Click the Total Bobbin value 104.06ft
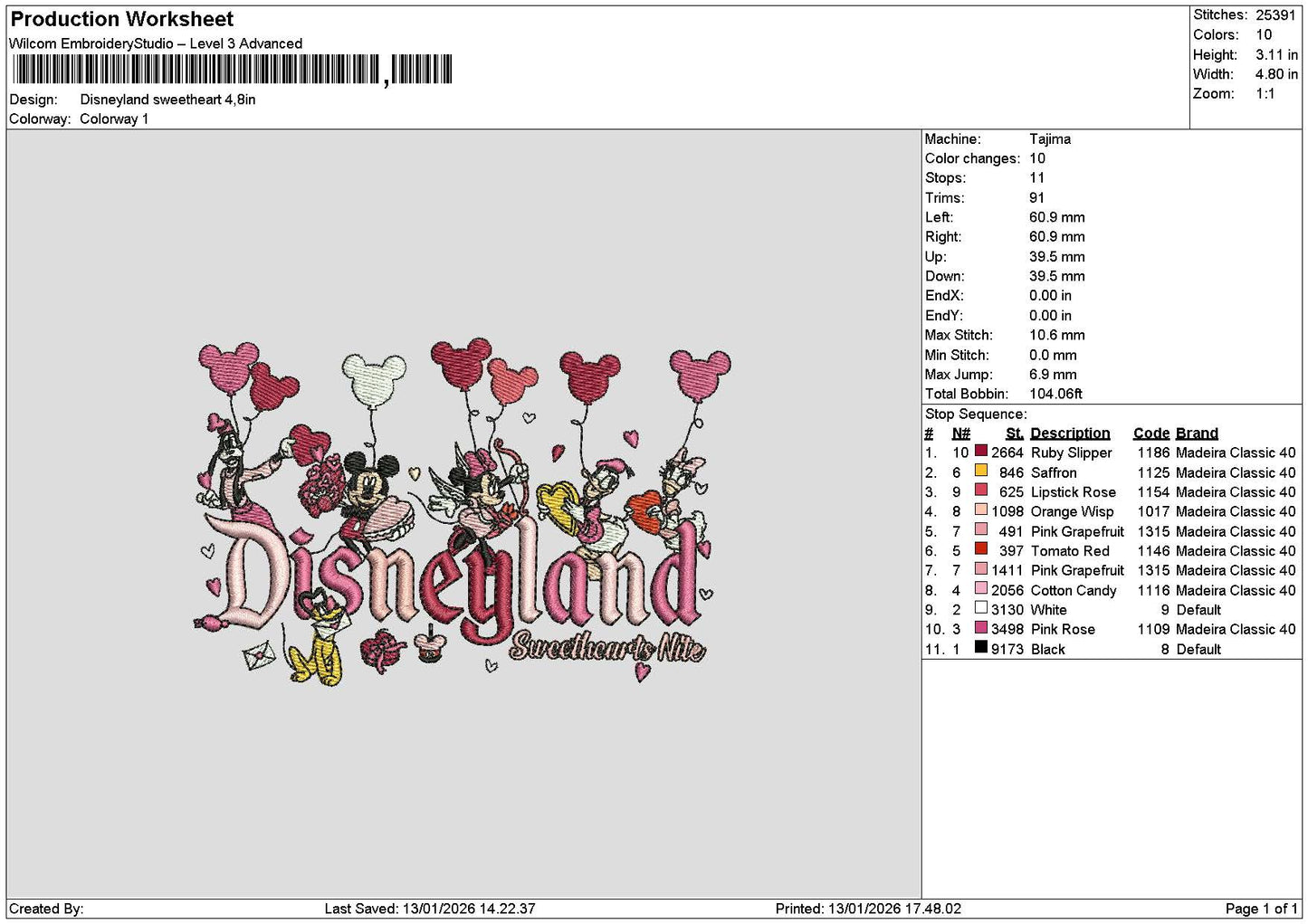The image size is (1308, 924). 1055,394
